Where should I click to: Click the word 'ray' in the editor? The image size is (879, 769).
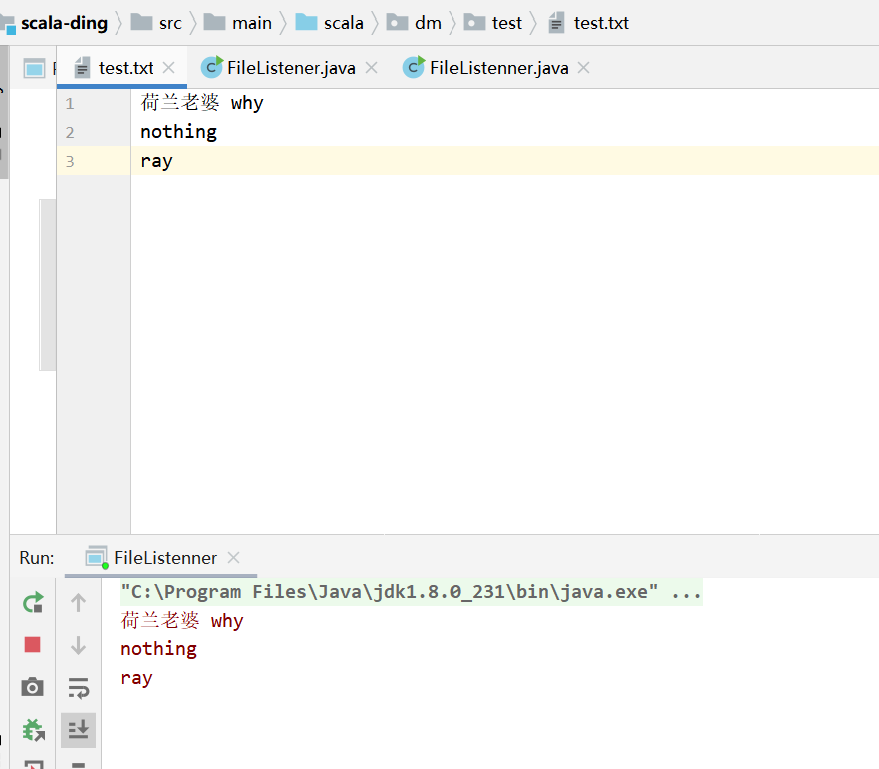pyautogui.click(x=156, y=161)
